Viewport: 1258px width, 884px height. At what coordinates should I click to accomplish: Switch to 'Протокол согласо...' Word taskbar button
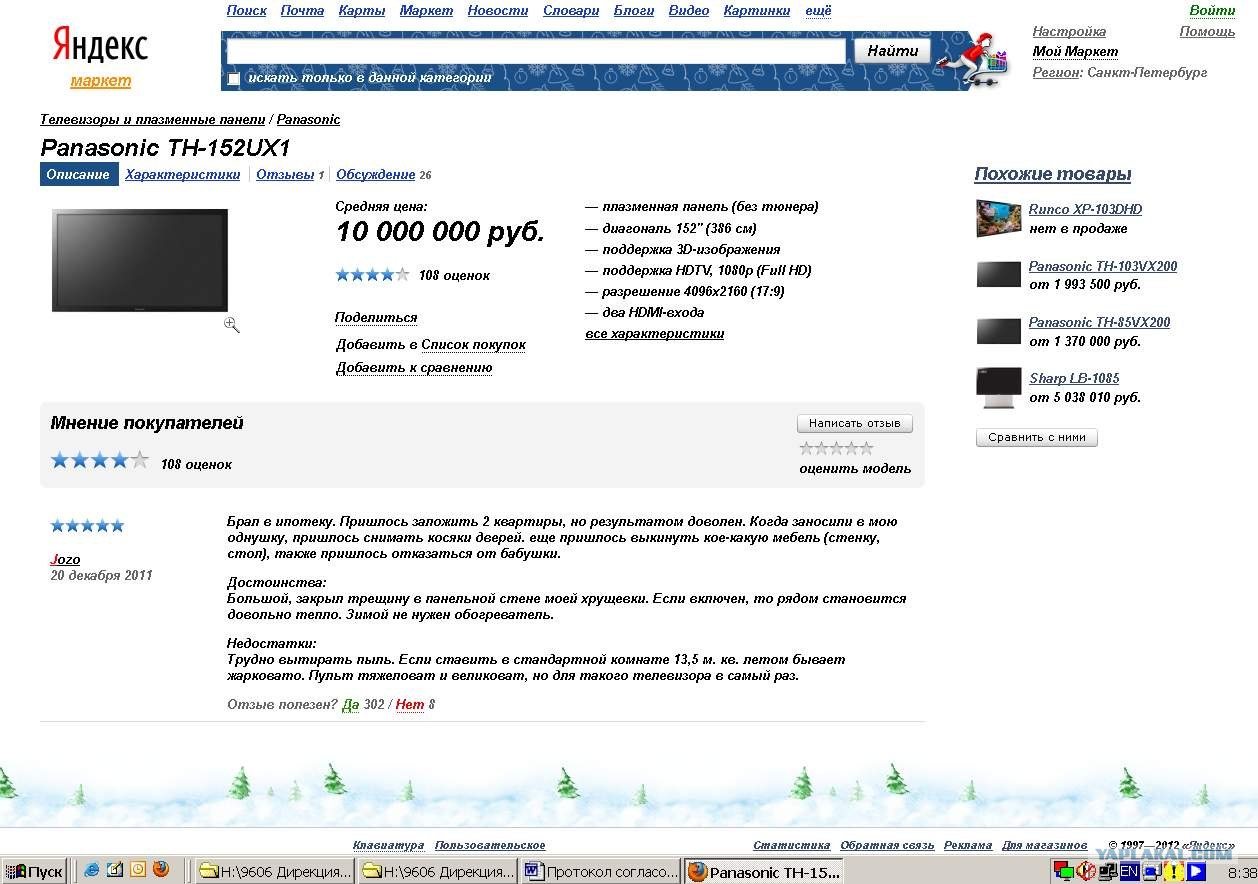coord(601,871)
